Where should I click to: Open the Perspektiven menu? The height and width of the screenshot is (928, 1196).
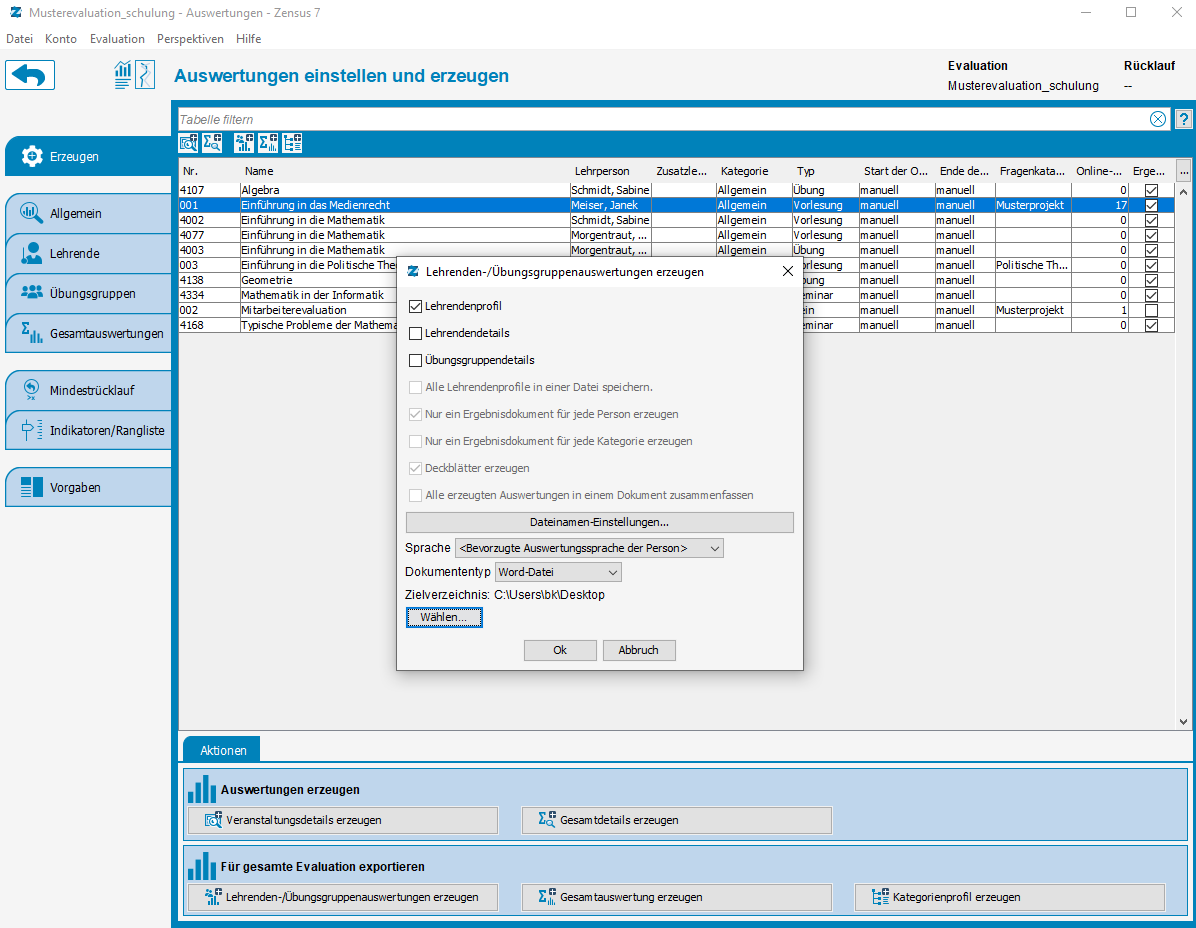coord(190,39)
